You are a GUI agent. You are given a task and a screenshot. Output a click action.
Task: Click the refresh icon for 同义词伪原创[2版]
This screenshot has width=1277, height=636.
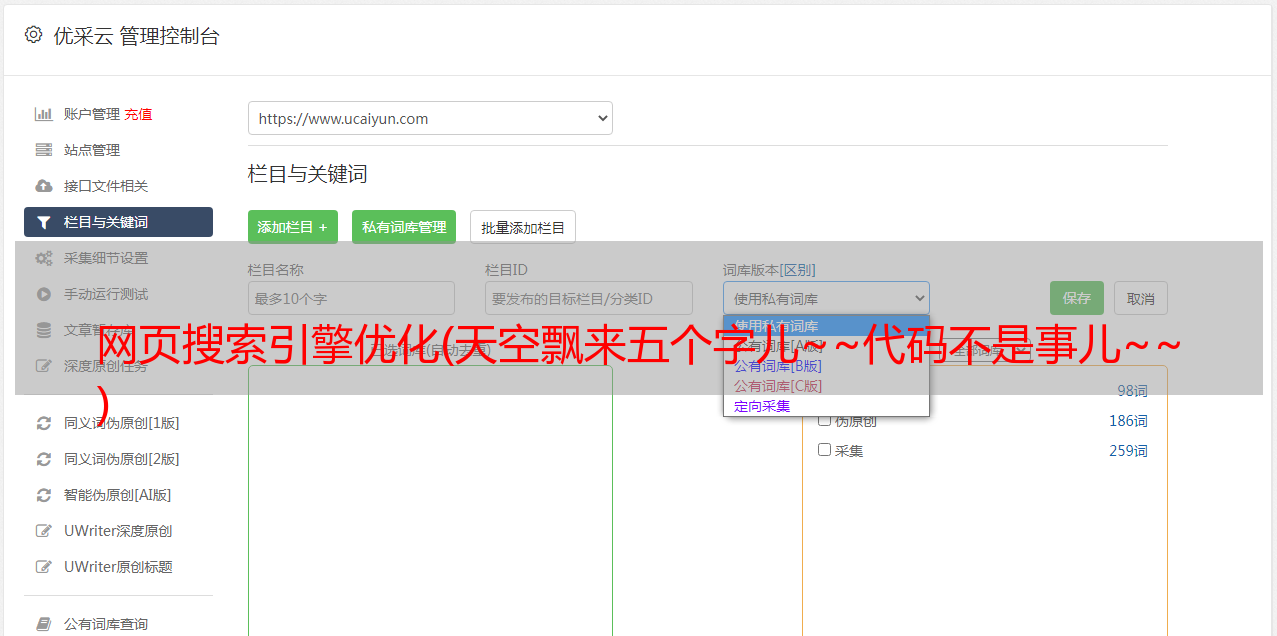(44, 459)
